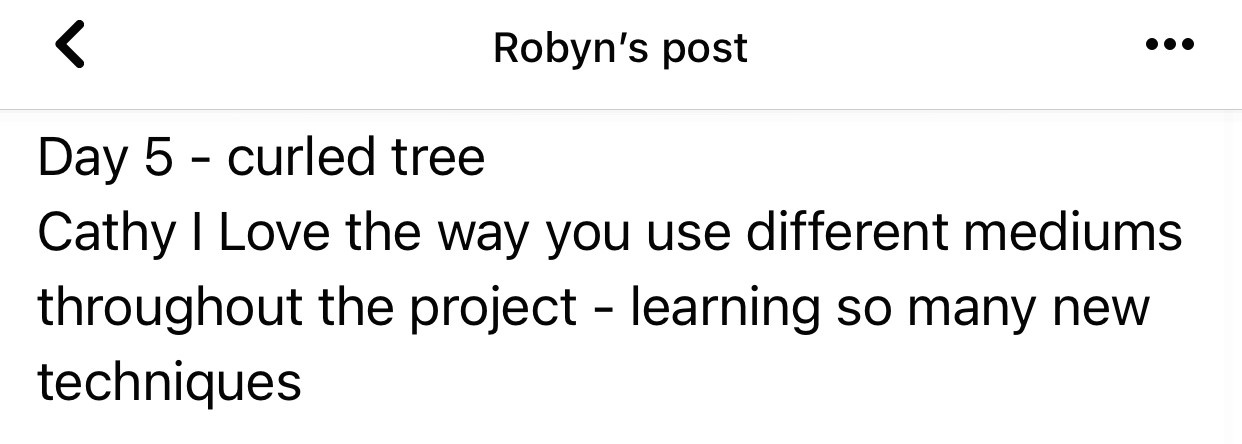Click the word "throughout" starting the third line
This screenshot has height=444, width=1242.
coord(170,309)
